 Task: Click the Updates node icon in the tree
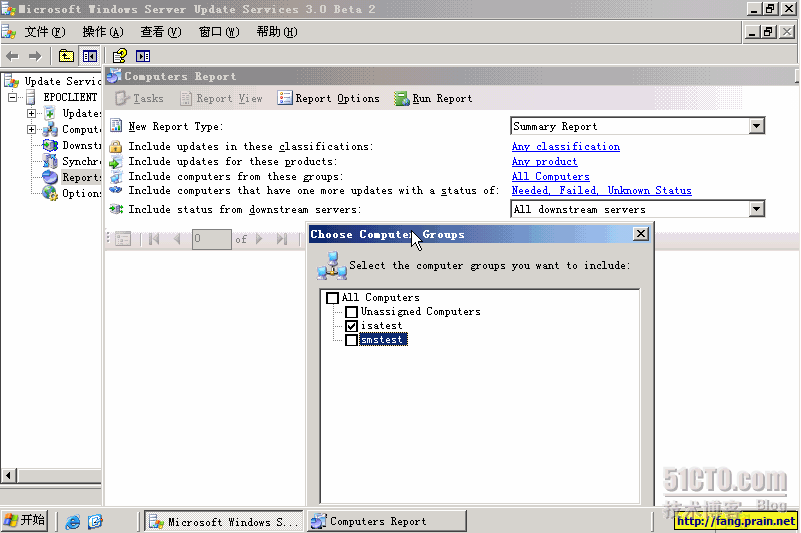pyautogui.click(x=50, y=113)
